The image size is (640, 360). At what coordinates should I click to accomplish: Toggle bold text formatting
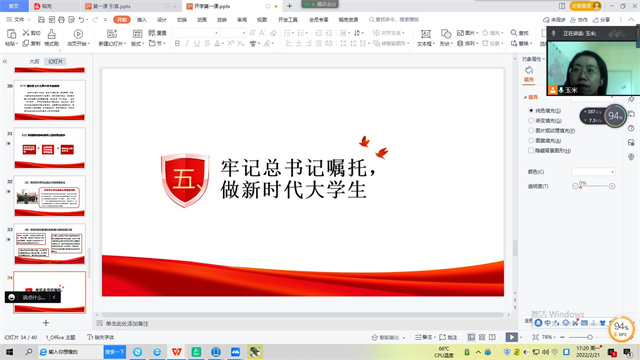point(177,43)
